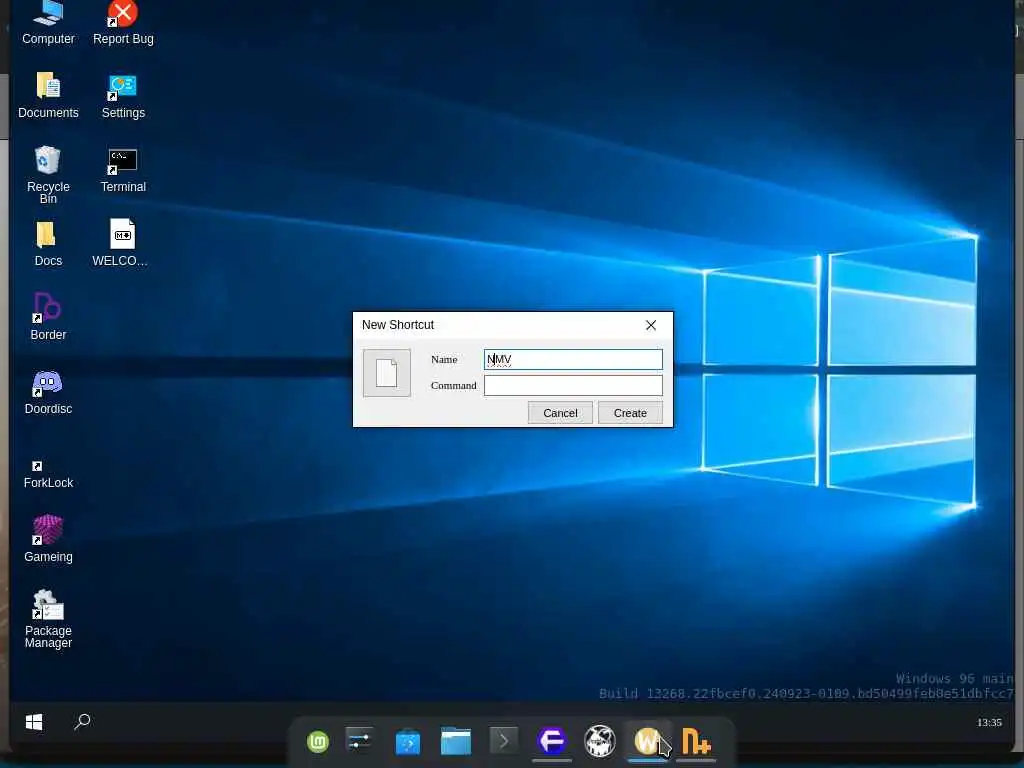The height and width of the screenshot is (768, 1024).
Task: Open the terminal chevron dock icon
Action: [504, 741]
